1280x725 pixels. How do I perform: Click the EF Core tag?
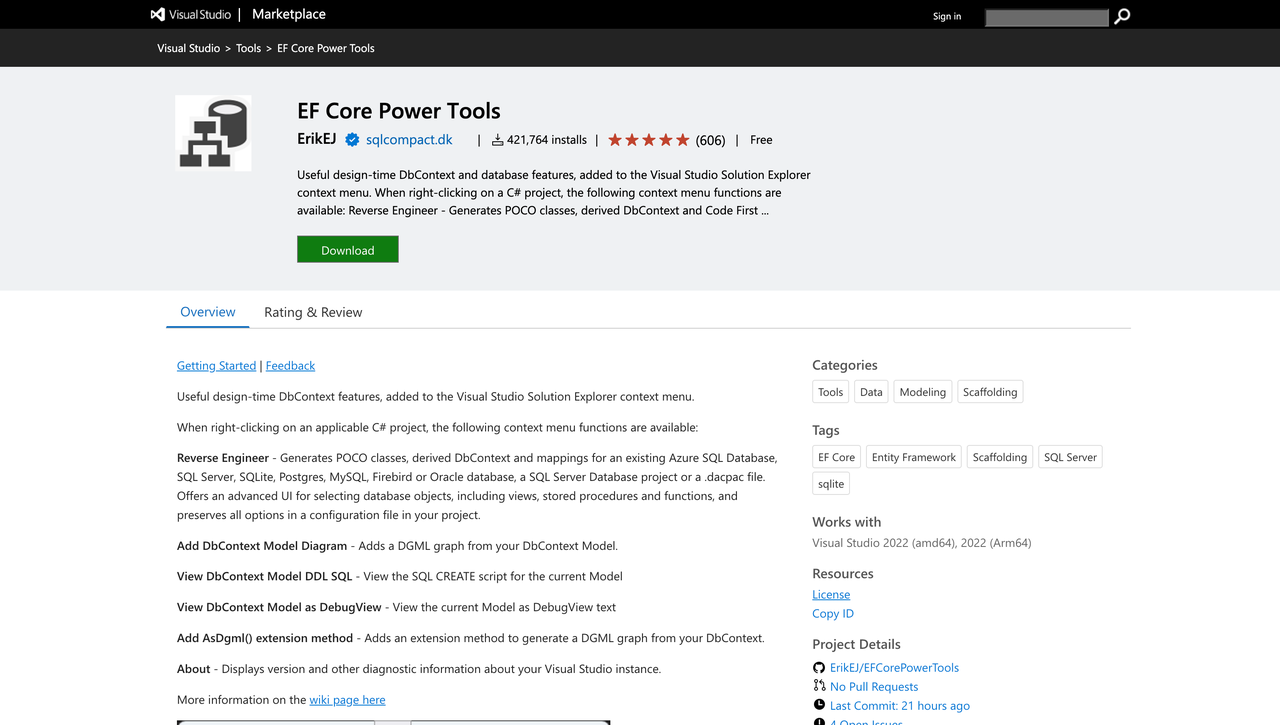pyautogui.click(x=836, y=457)
